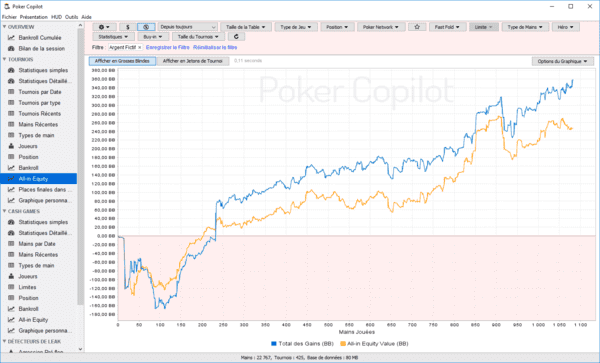
Task: Click Enregistrer le Filtre link
Action: tap(168, 47)
